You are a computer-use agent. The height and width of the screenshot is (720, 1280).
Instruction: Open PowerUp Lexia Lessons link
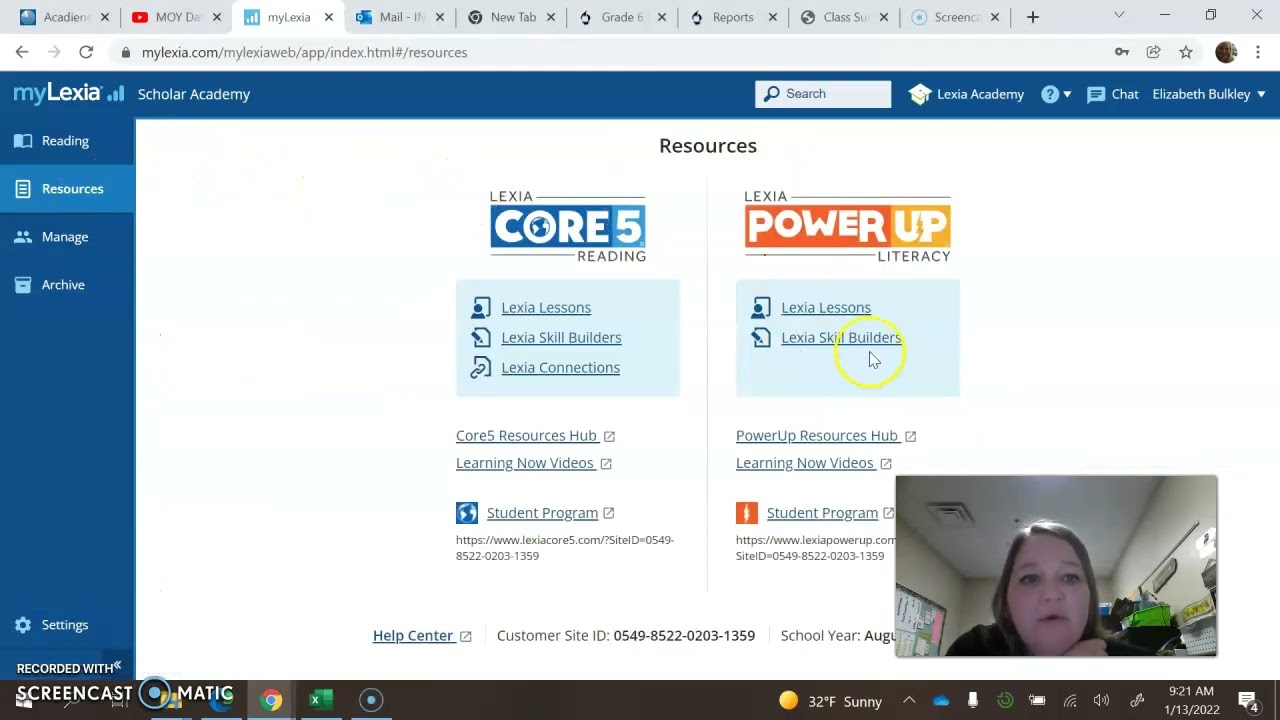pyautogui.click(x=826, y=308)
